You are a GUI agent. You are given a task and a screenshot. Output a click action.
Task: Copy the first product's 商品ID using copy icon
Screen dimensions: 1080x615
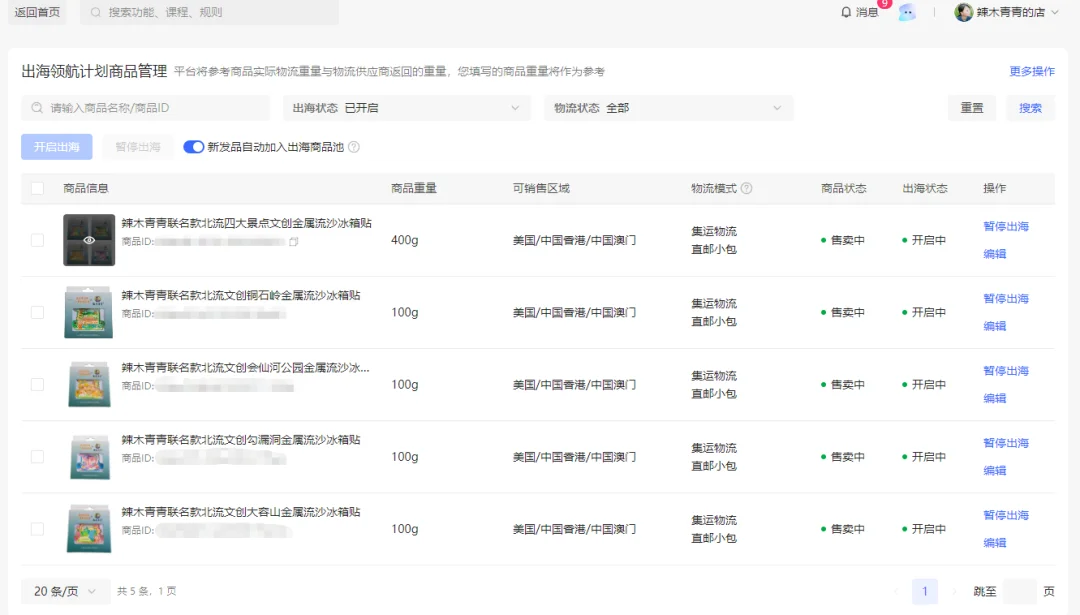[293, 243]
